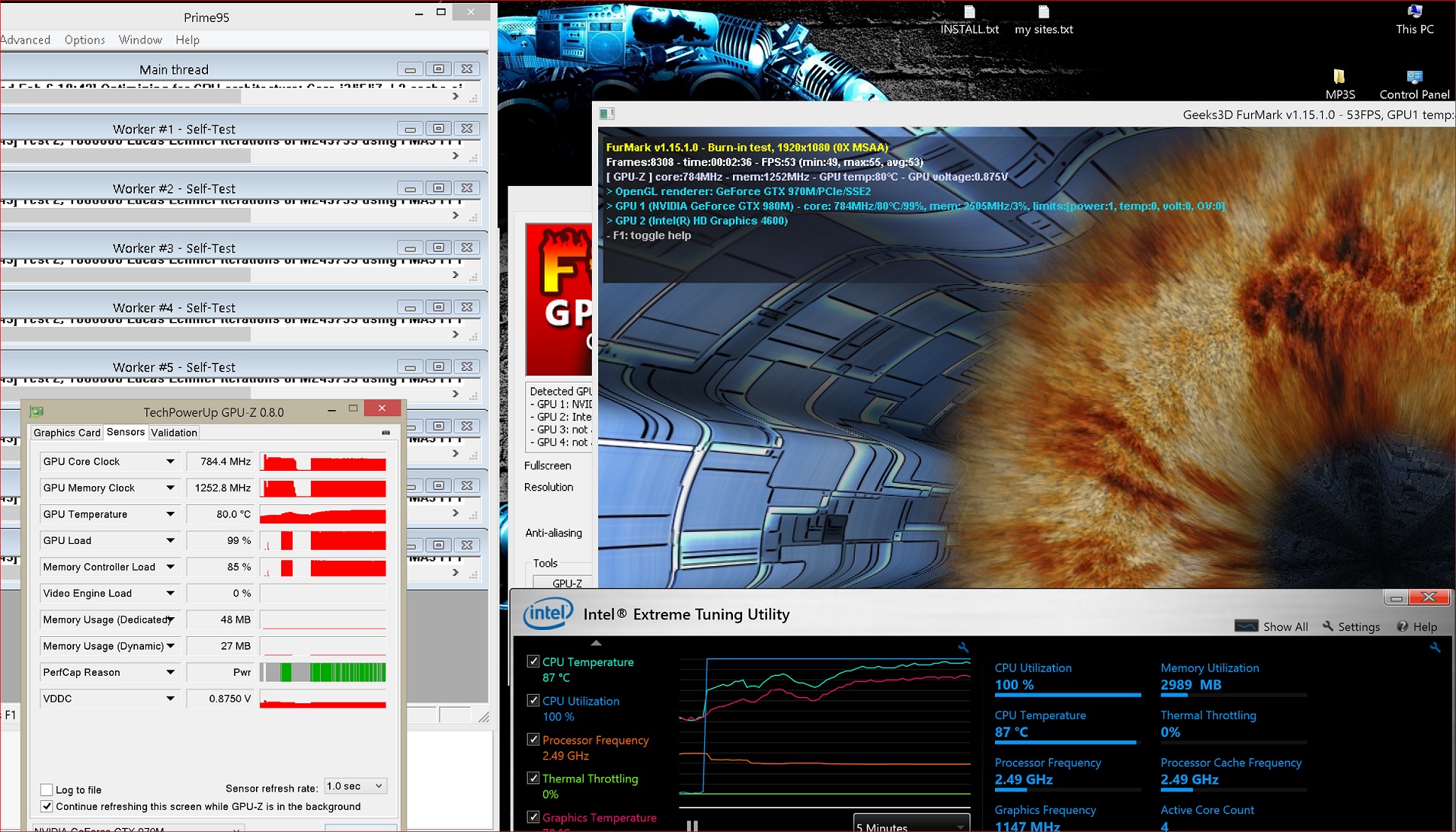
Task: Click the GPU-Z title bar app icon
Action: pos(36,411)
